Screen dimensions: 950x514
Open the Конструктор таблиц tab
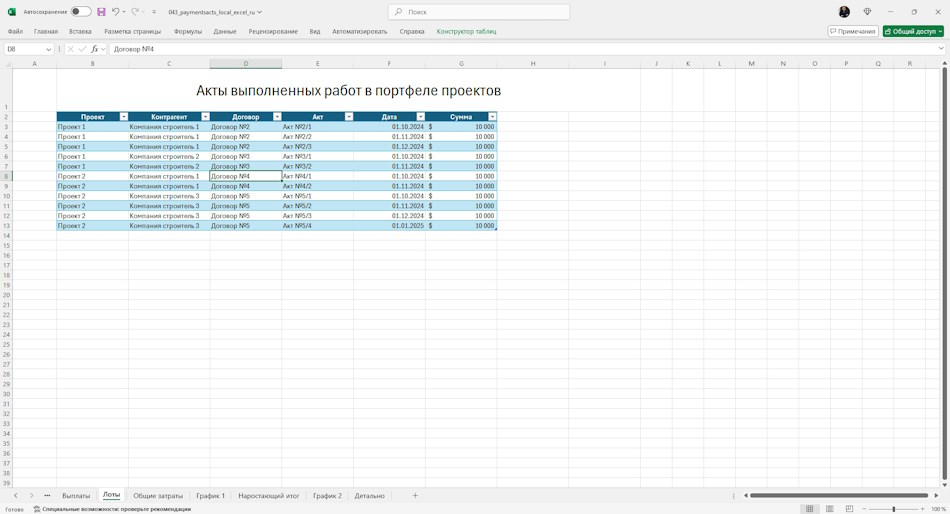point(467,31)
